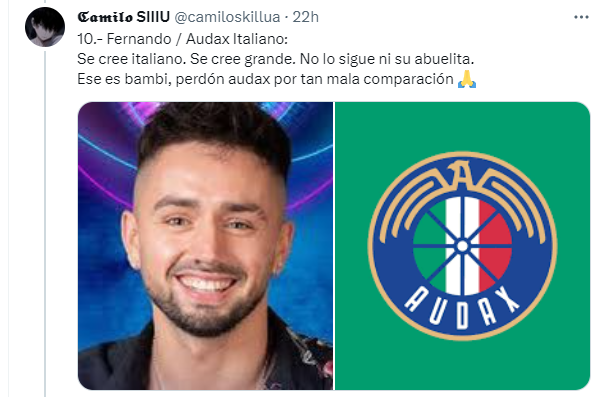
Task: Open the green Audax image on right
Action: [x=462, y=246]
